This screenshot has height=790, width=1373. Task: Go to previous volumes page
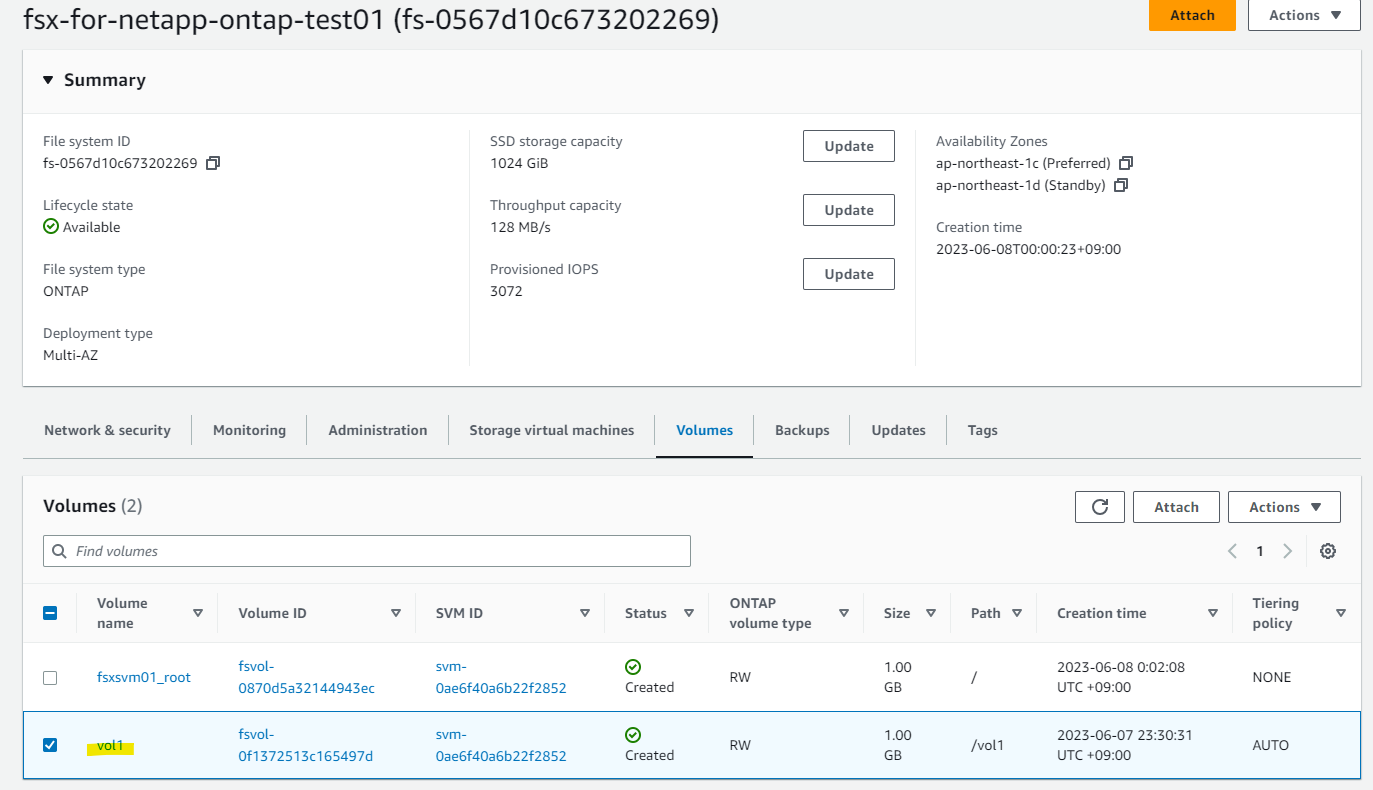click(x=1232, y=551)
